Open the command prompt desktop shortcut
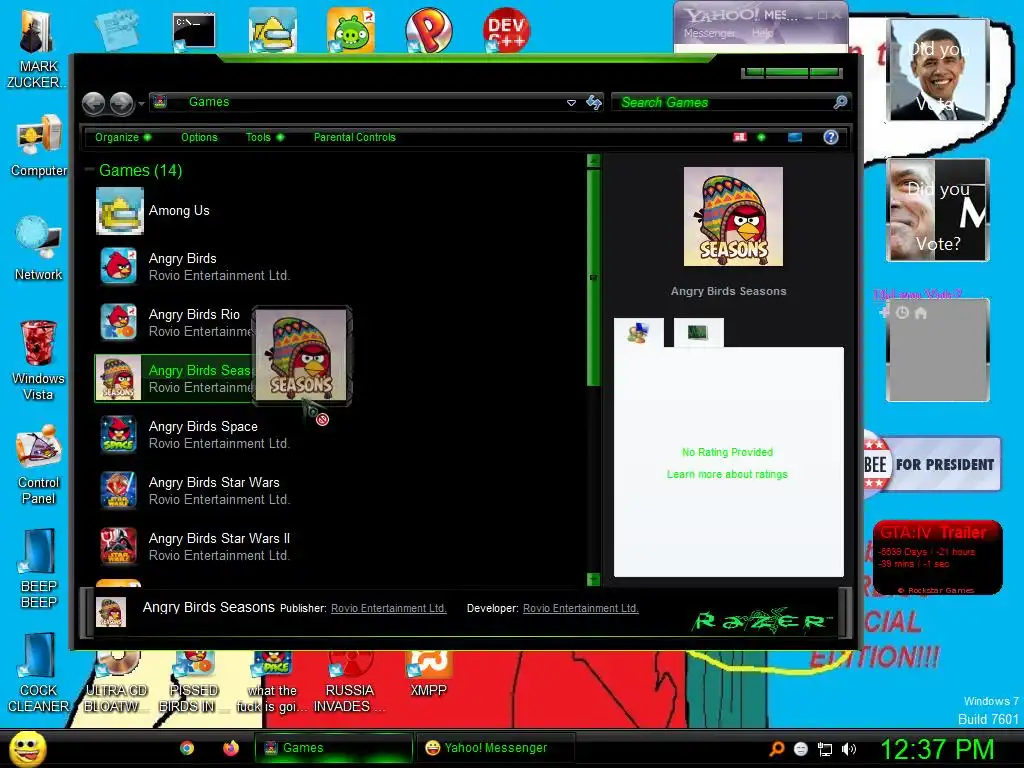This screenshot has width=1024, height=768. [x=193, y=31]
